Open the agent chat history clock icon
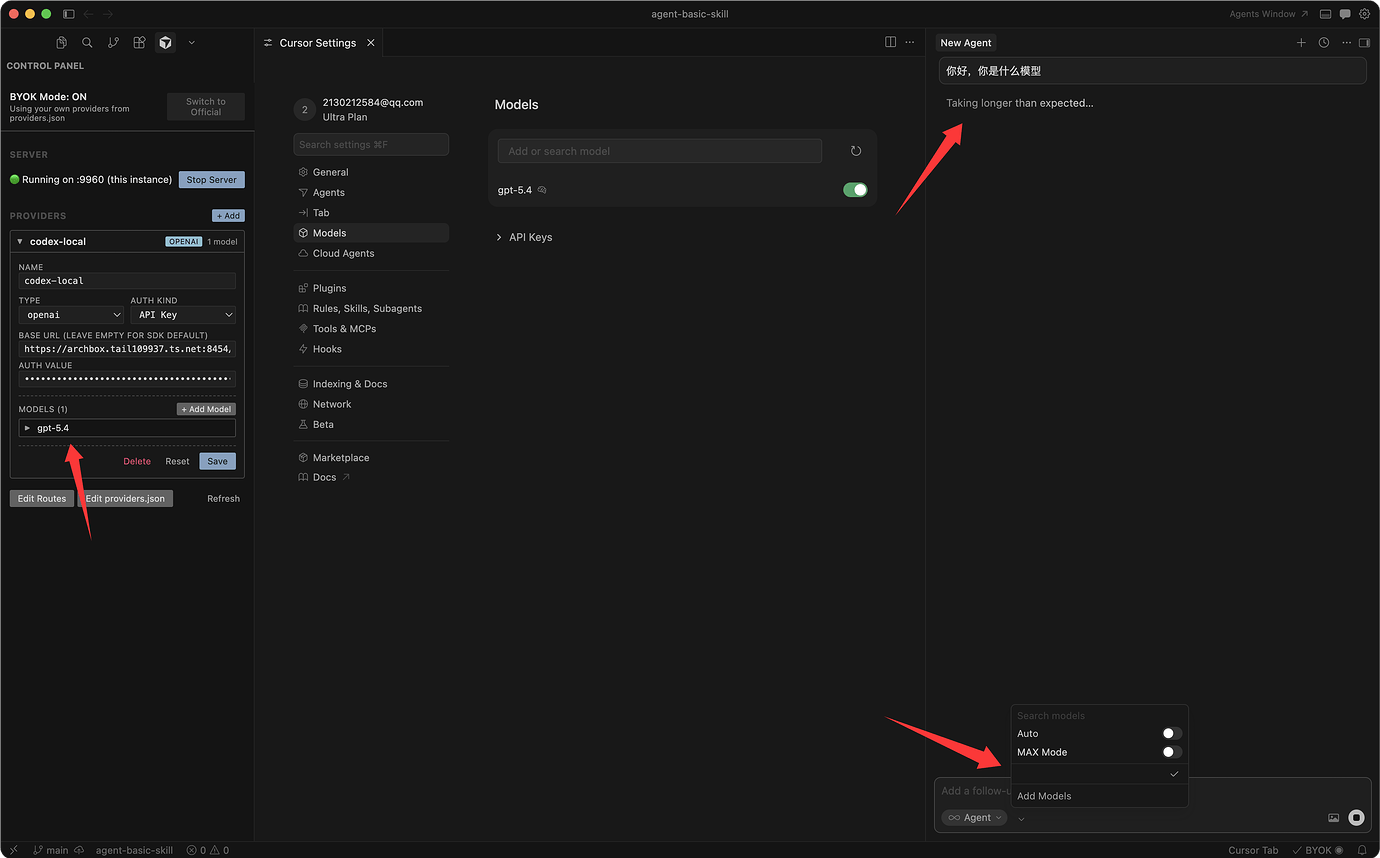Image resolution: width=1380 pixels, height=858 pixels. [x=1324, y=43]
